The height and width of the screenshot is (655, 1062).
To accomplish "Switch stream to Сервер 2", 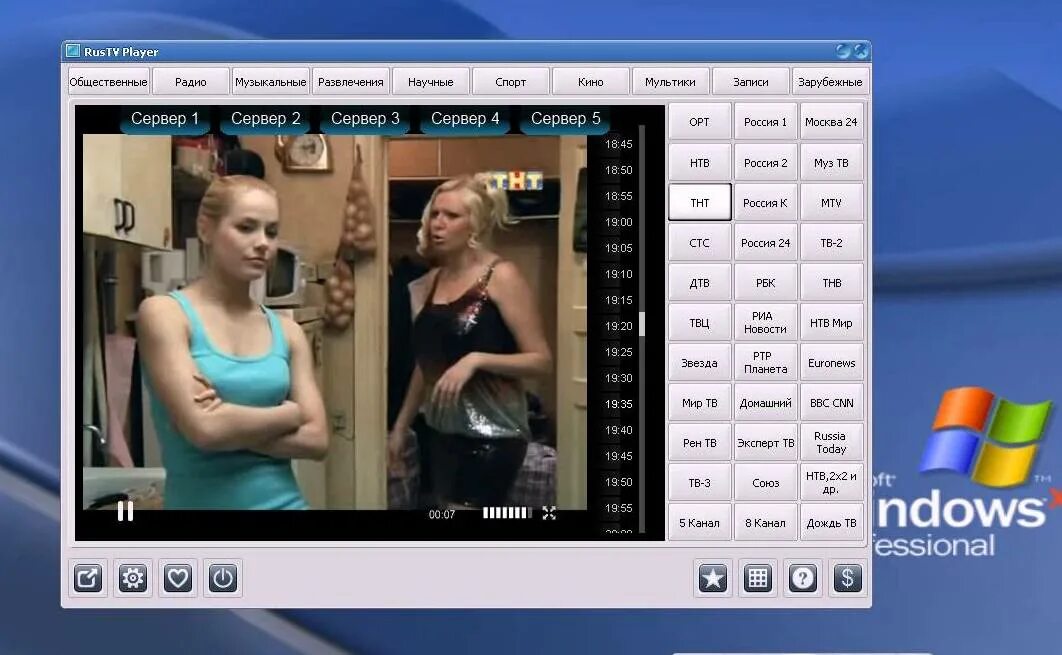I will [x=266, y=119].
